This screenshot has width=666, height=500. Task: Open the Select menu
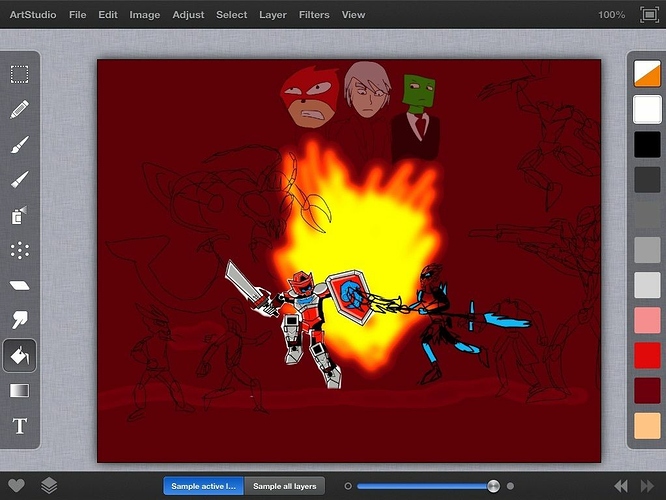(231, 15)
